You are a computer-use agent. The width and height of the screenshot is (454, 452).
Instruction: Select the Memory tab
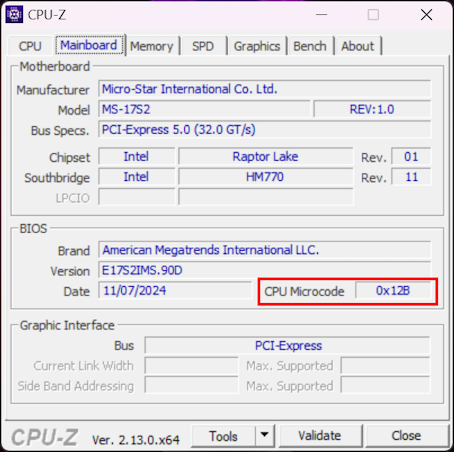pyautogui.click(x=152, y=46)
